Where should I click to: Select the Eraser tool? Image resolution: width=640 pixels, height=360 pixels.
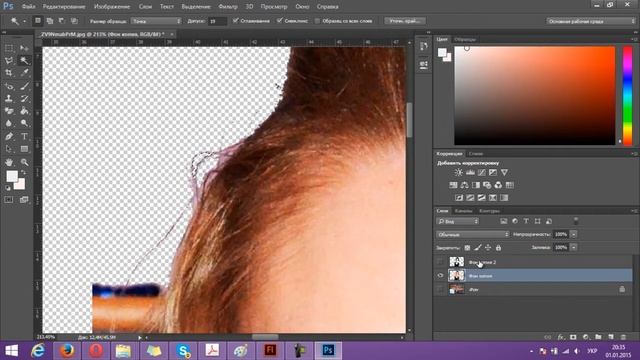pyautogui.click(x=9, y=111)
